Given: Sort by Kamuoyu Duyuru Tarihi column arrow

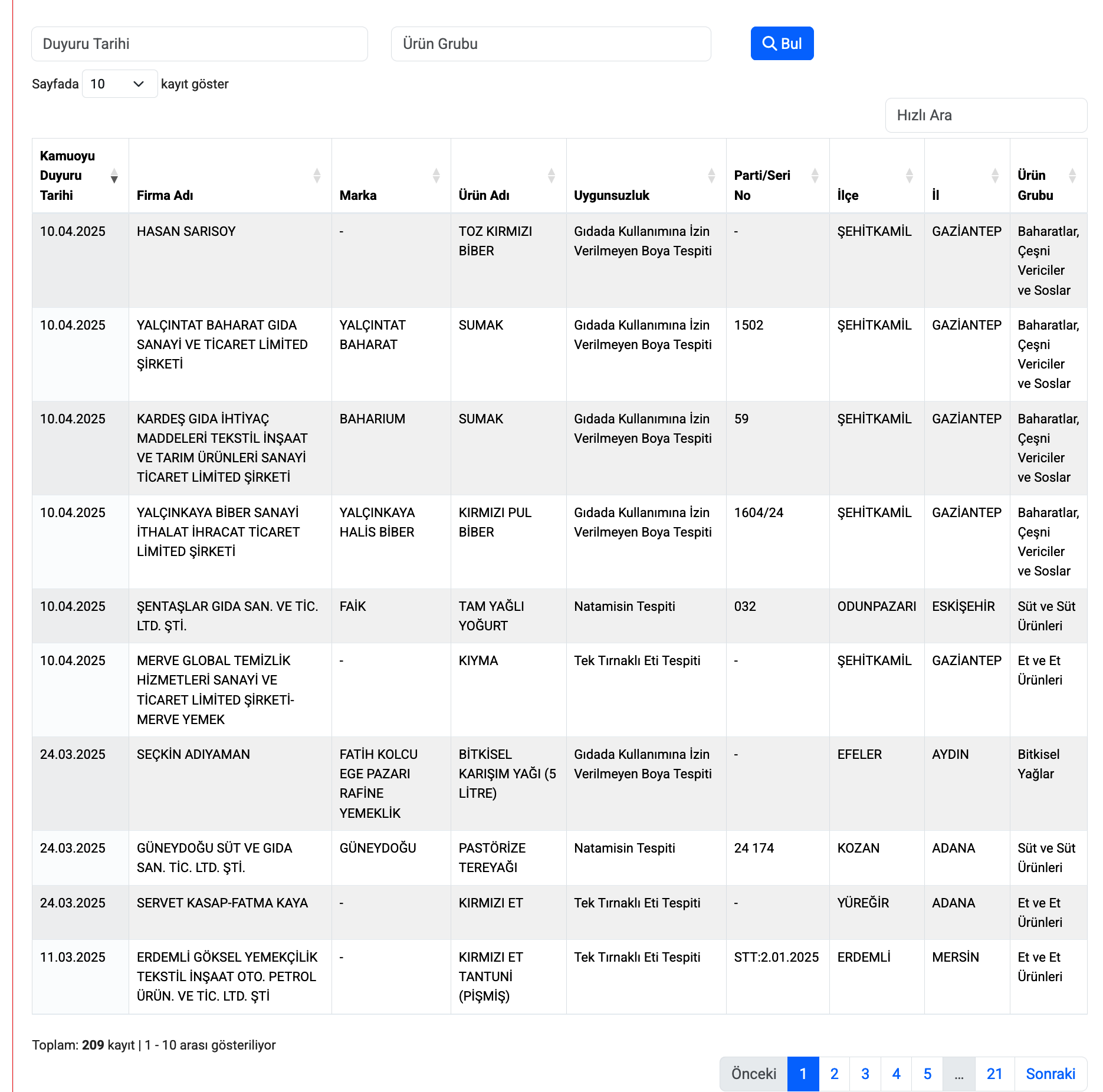Looking at the screenshot, I should point(114,176).
